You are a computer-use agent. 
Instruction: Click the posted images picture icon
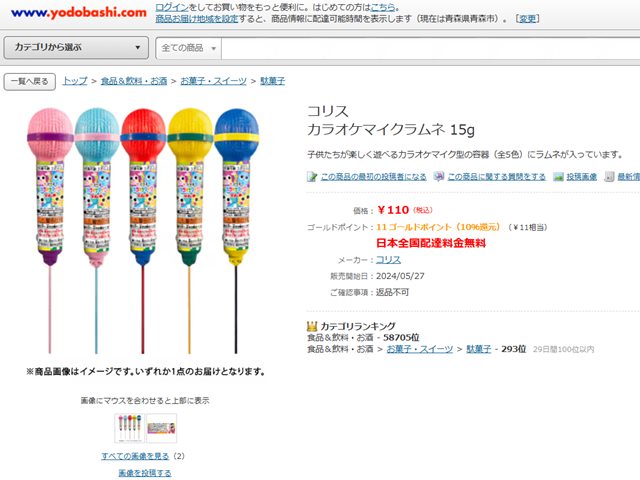(x=558, y=177)
